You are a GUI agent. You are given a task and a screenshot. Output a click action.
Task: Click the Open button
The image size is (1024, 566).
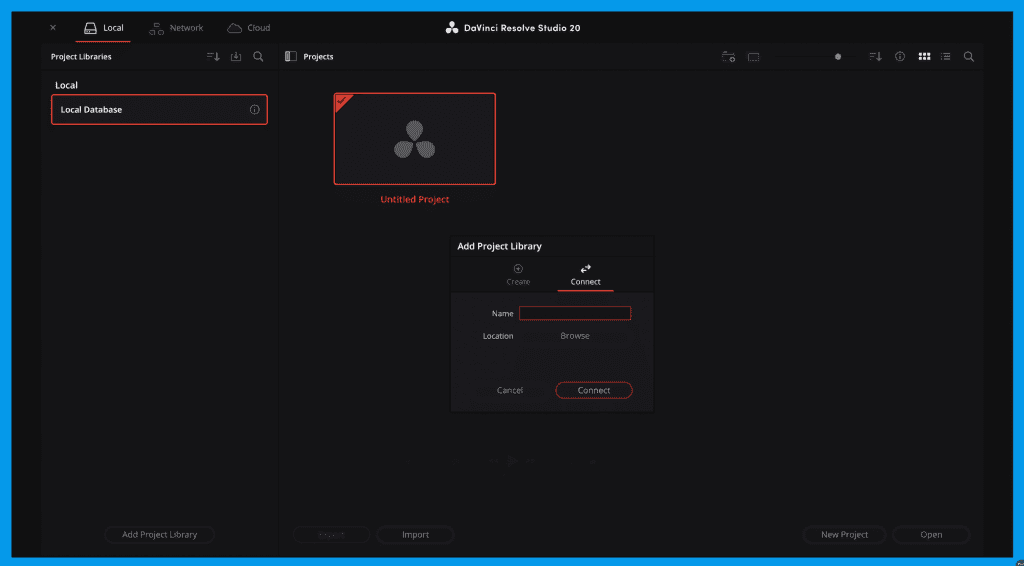(x=931, y=535)
